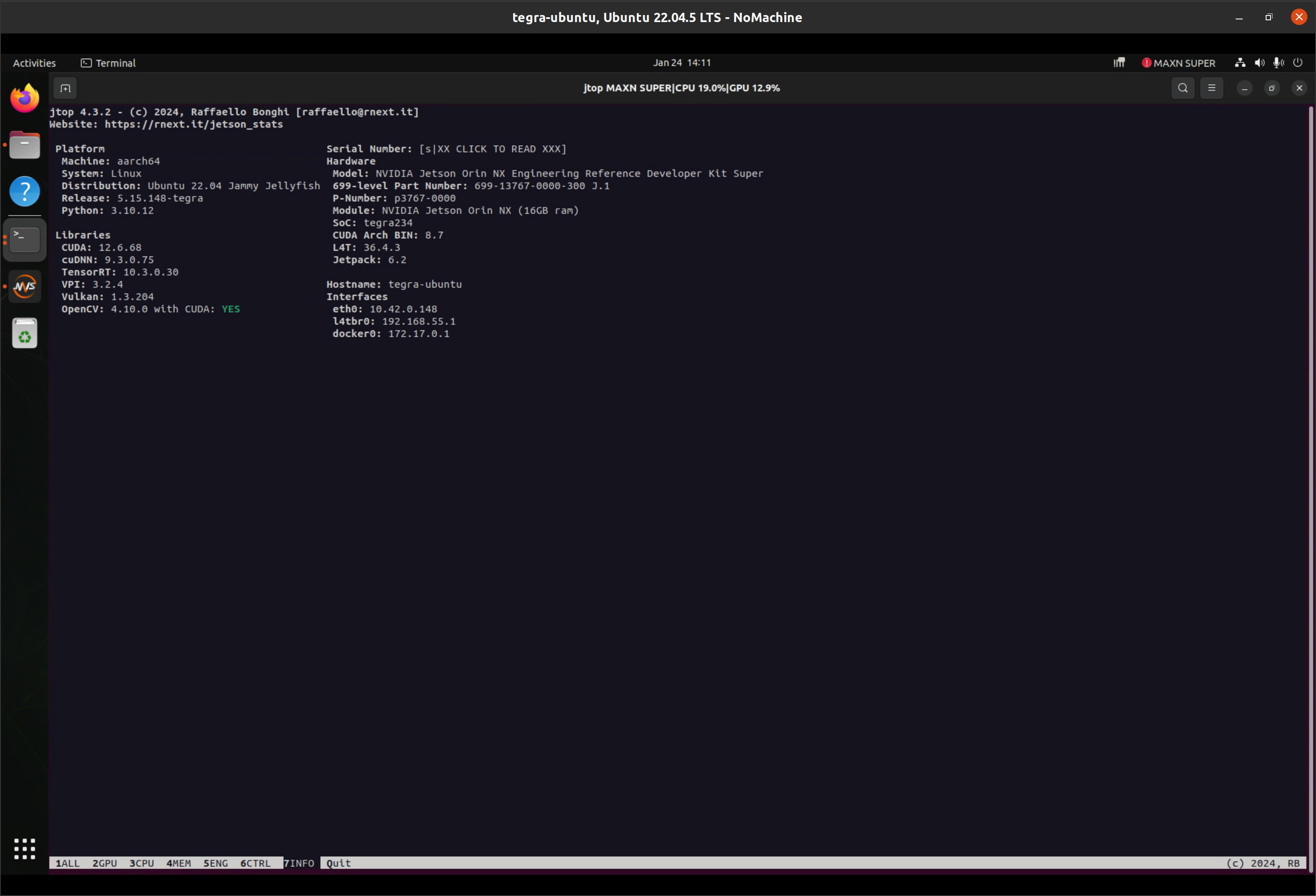This screenshot has height=896, width=1316.
Task: Open NVIDIA Nsight Systems dock icon
Action: pos(24,286)
